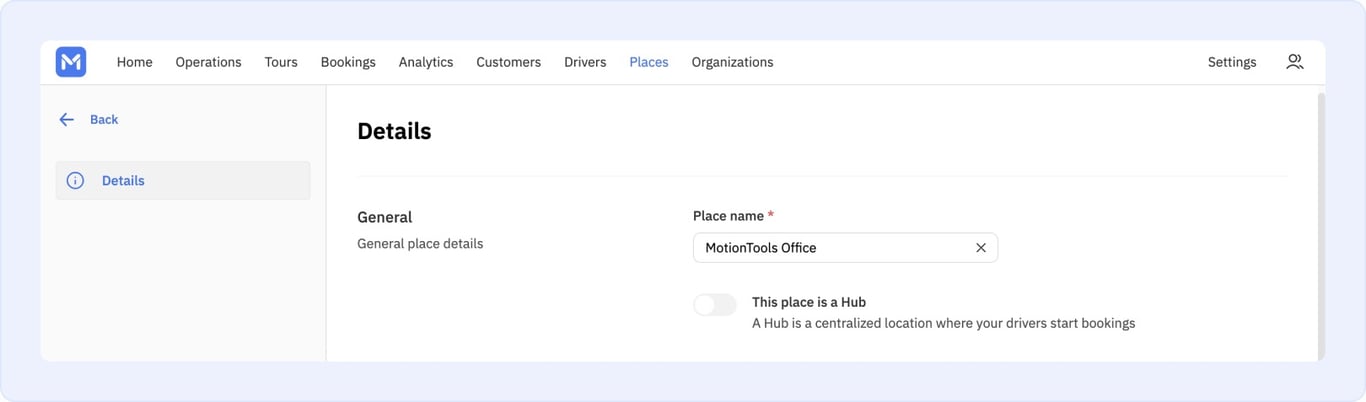Click the MotionTools logo icon
This screenshot has width=1366, height=402.
click(71, 62)
